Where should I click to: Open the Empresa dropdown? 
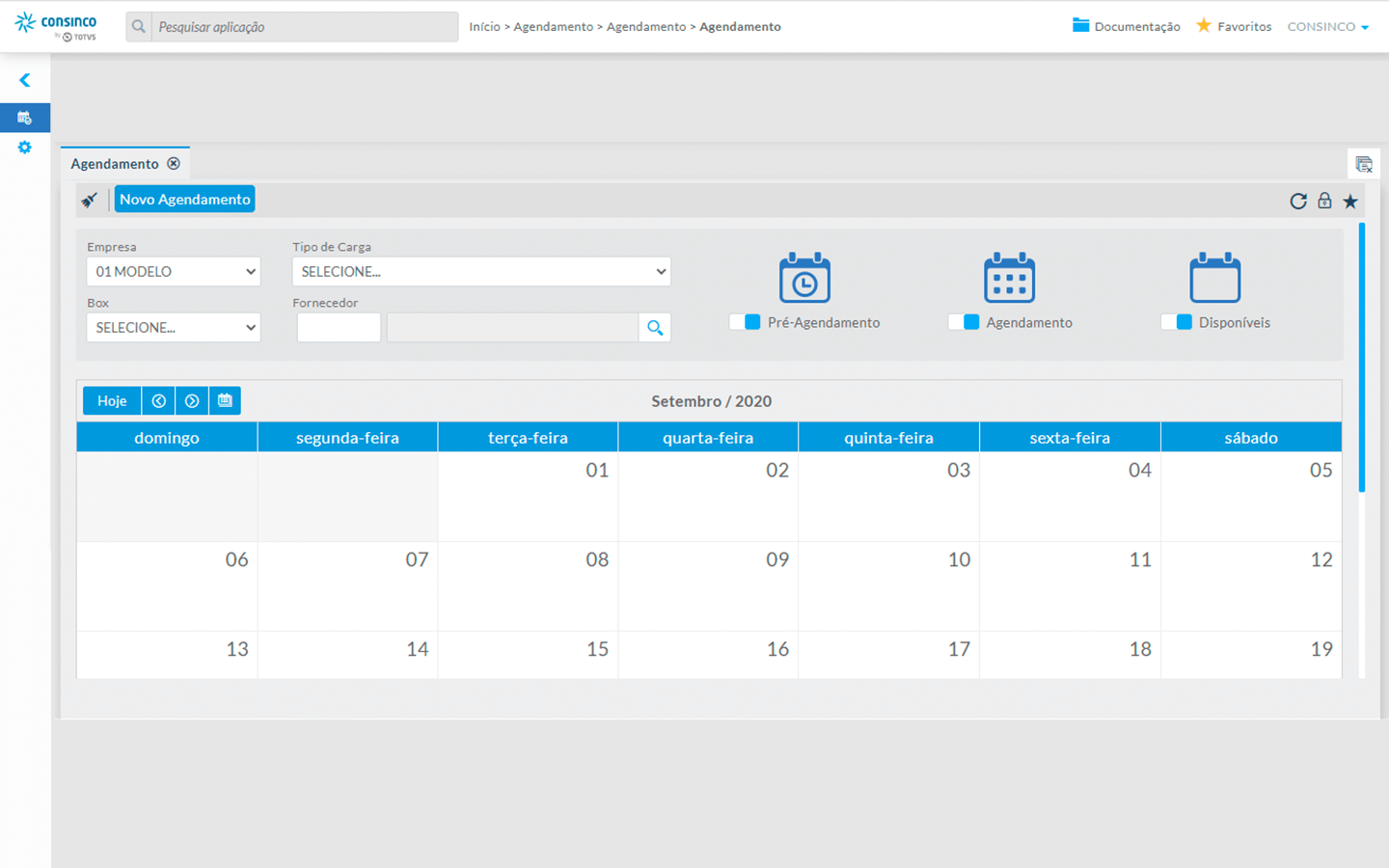coord(174,272)
